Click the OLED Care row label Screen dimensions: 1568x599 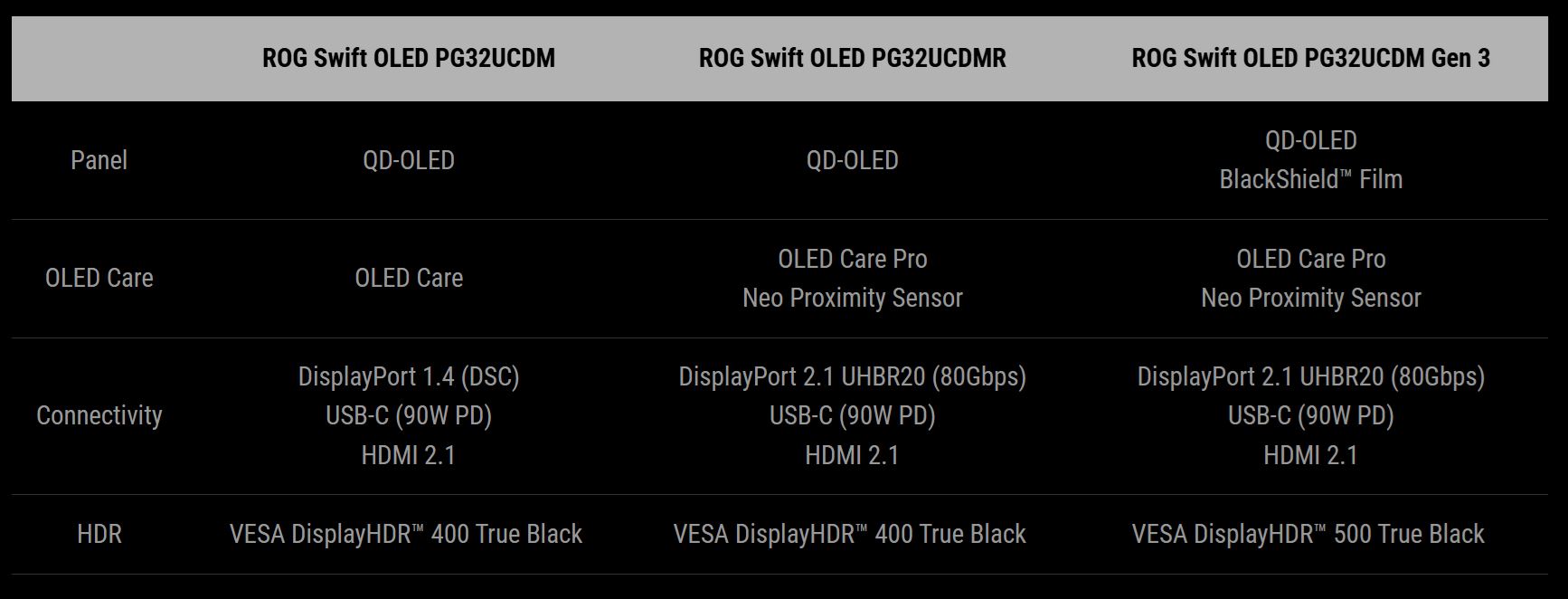click(99, 278)
